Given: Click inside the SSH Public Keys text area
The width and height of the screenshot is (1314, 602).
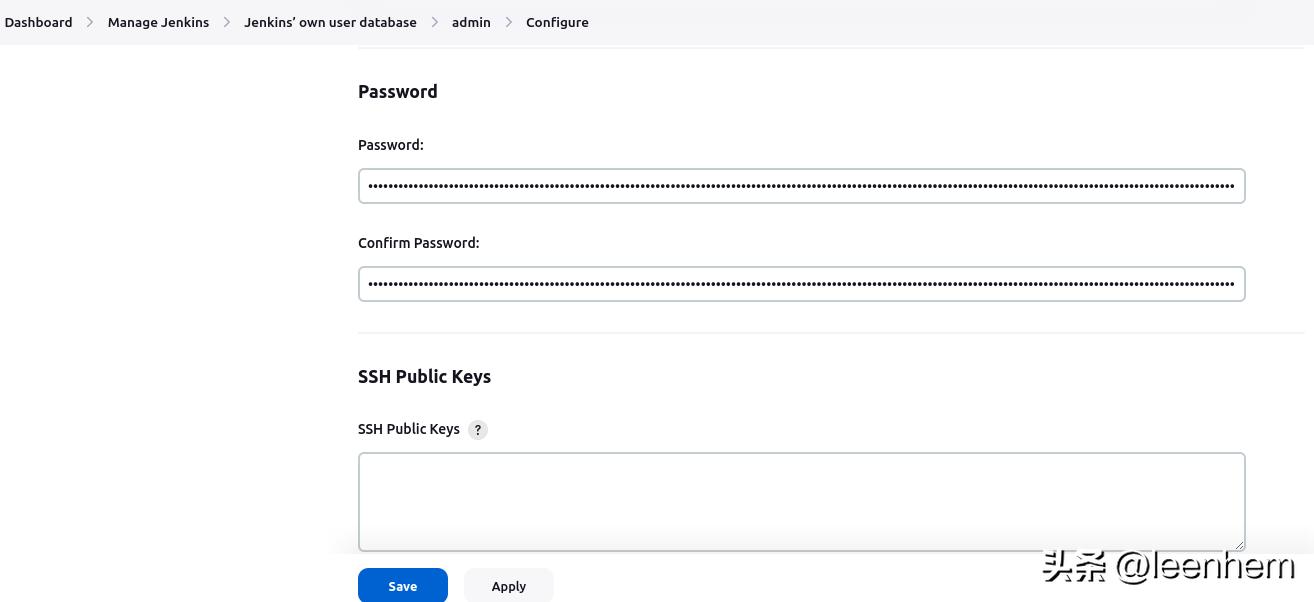Looking at the screenshot, I should 800,500.
